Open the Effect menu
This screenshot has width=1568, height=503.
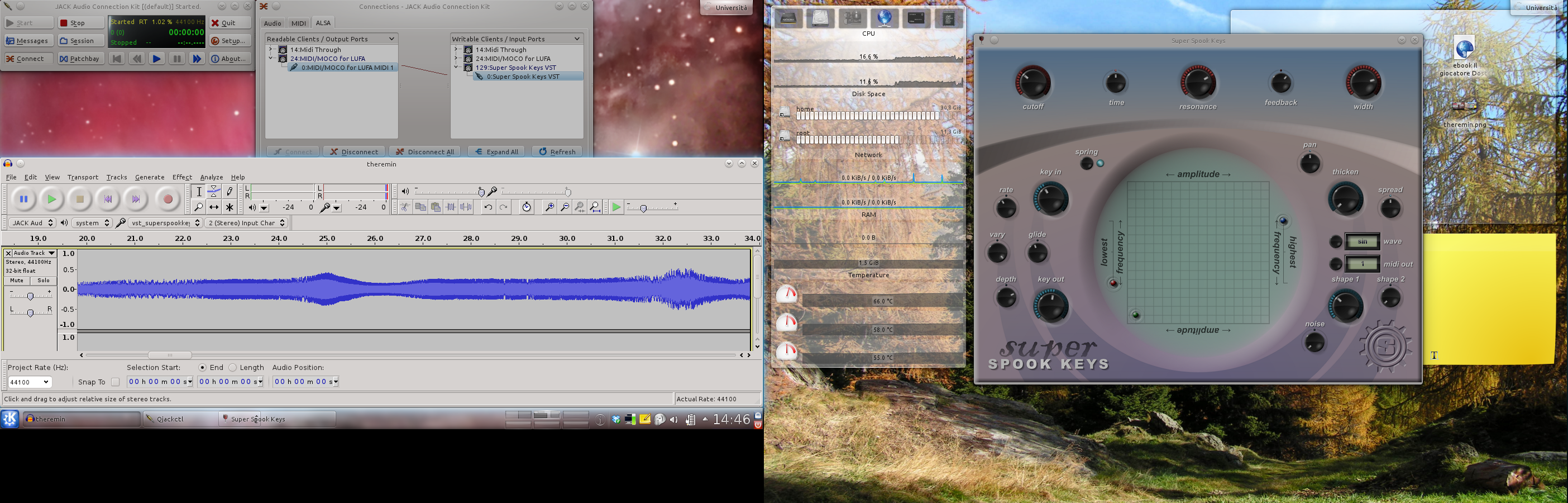pyautogui.click(x=182, y=177)
